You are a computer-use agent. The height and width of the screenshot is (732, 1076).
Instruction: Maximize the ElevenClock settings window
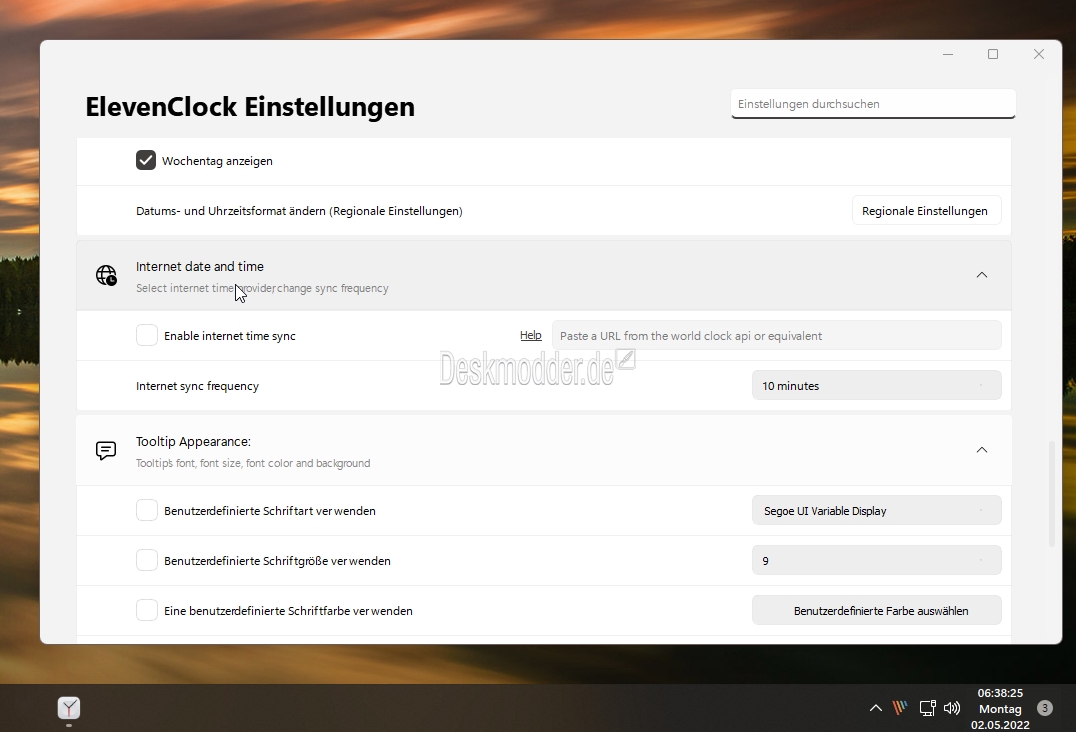click(993, 54)
